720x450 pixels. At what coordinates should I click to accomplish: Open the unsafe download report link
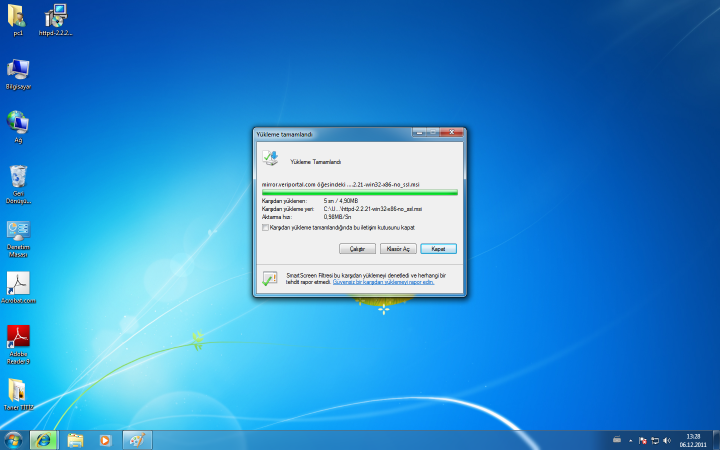point(383,282)
